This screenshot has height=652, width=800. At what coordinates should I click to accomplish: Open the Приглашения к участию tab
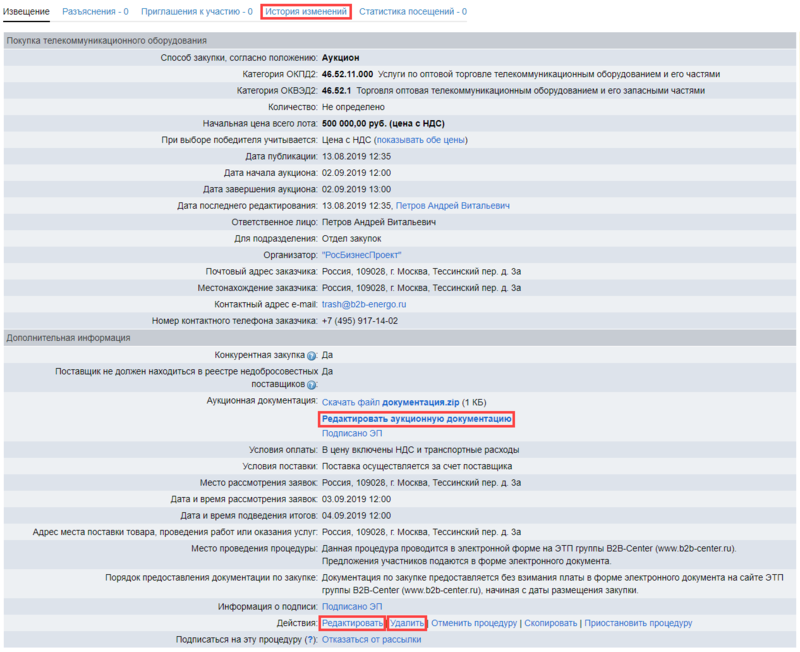pos(196,11)
